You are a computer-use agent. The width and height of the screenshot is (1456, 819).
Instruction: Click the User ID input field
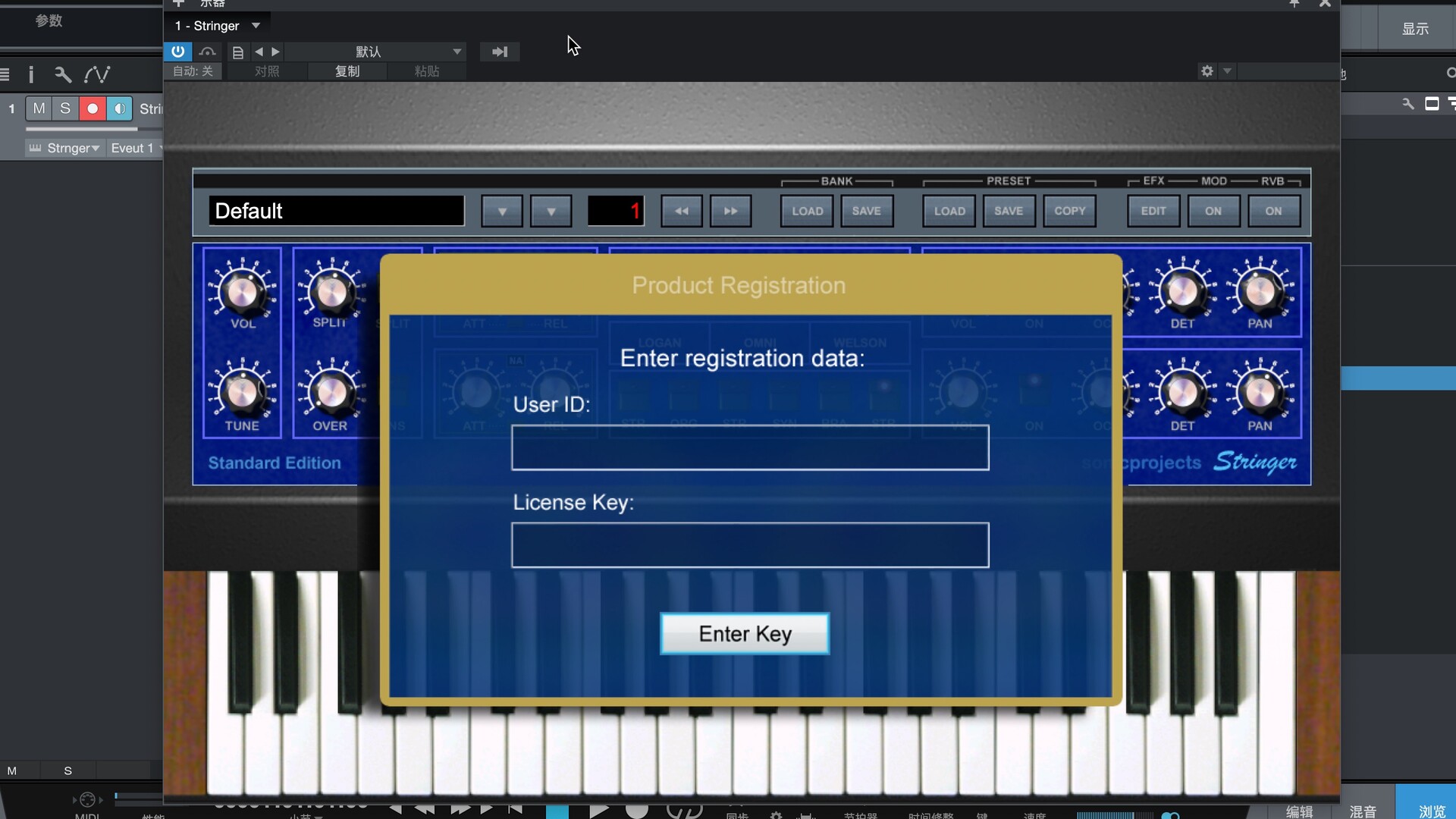750,447
